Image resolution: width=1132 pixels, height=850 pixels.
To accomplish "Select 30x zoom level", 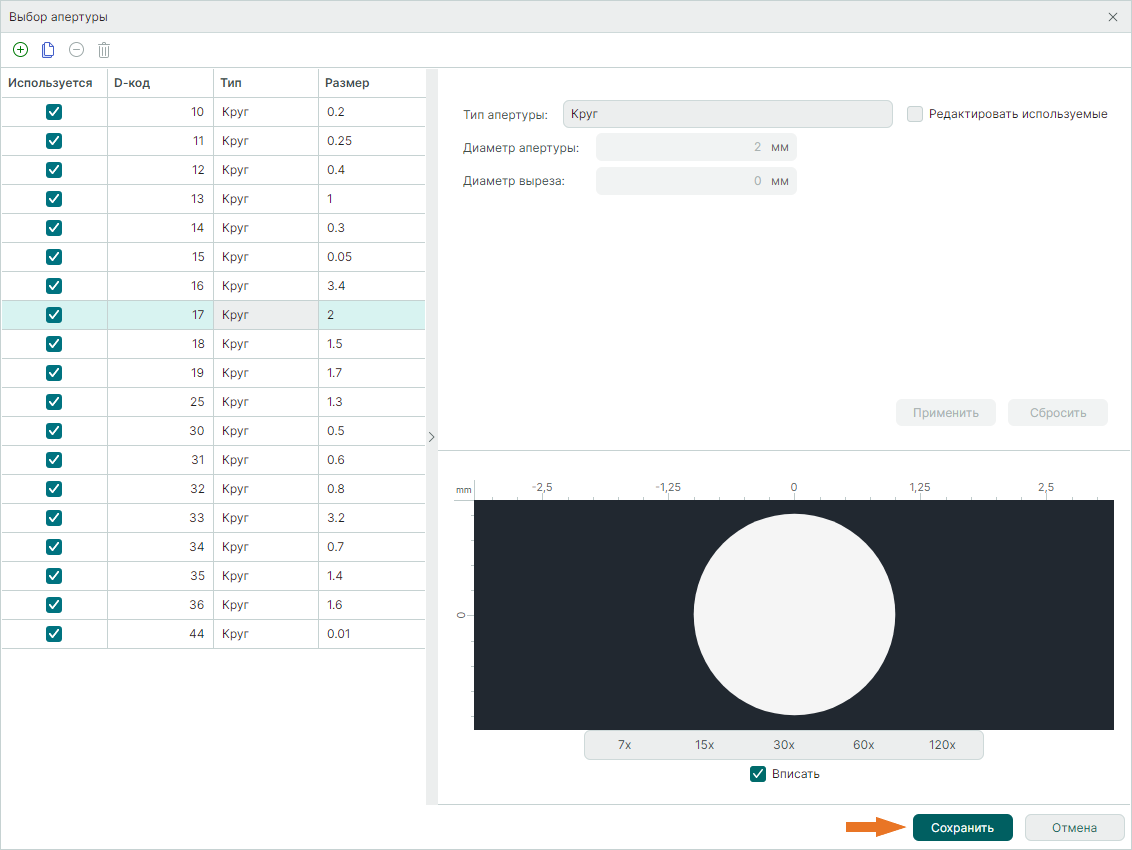I will tap(784, 745).
